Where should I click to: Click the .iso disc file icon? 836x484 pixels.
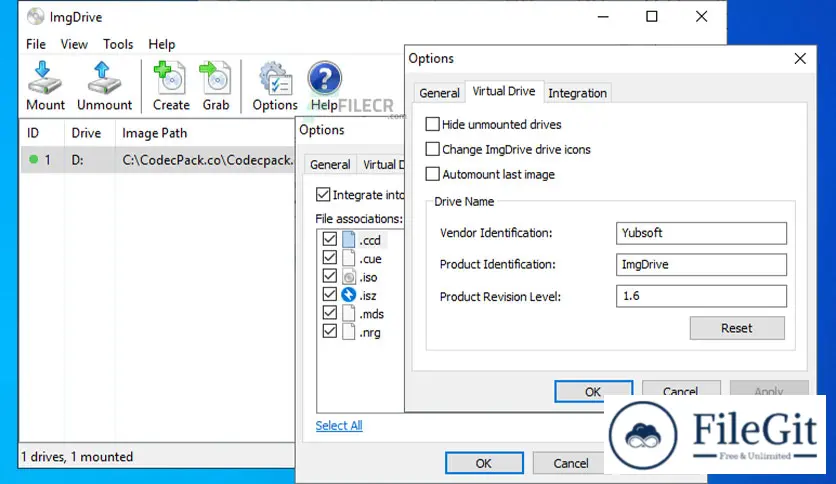point(349,277)
